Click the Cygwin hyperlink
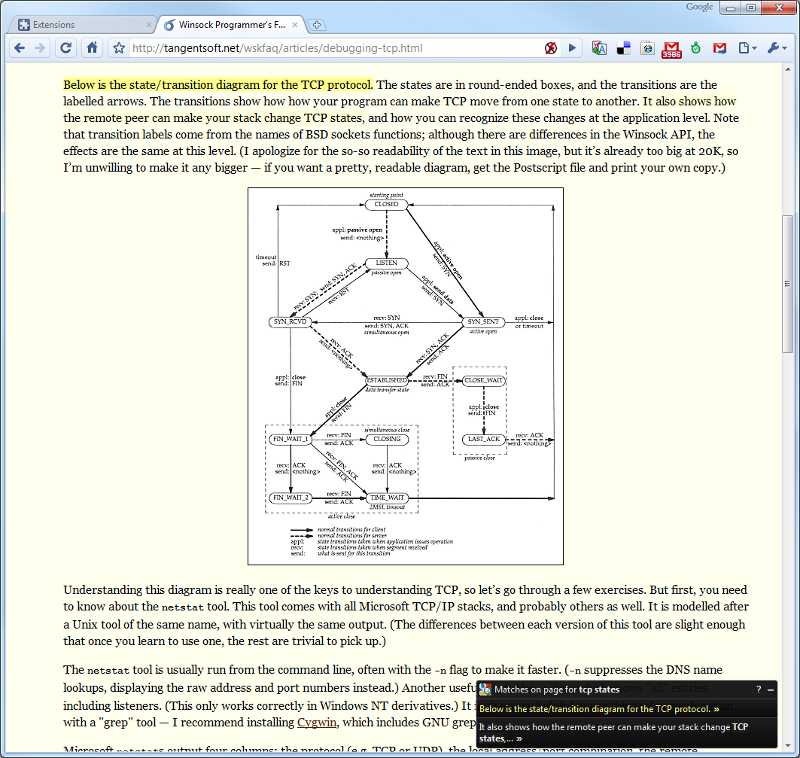Viewport: 800px width, 758px height. [x=317, y=722]
